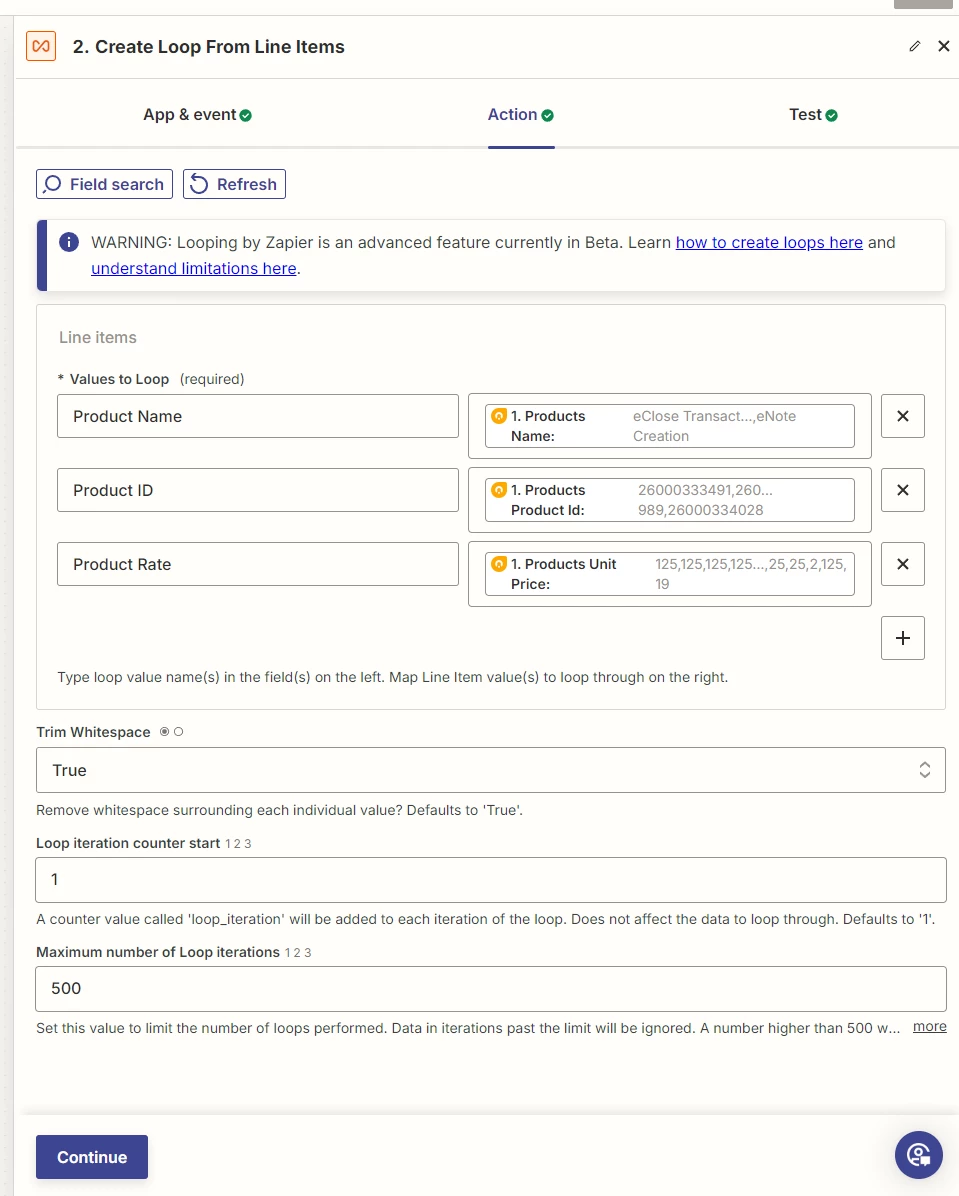Image resolution: width=959 pixels, height=1196 pixels.
Task: Select the first Trim Whitespace radio option
Action: click(x=164, y=731)
